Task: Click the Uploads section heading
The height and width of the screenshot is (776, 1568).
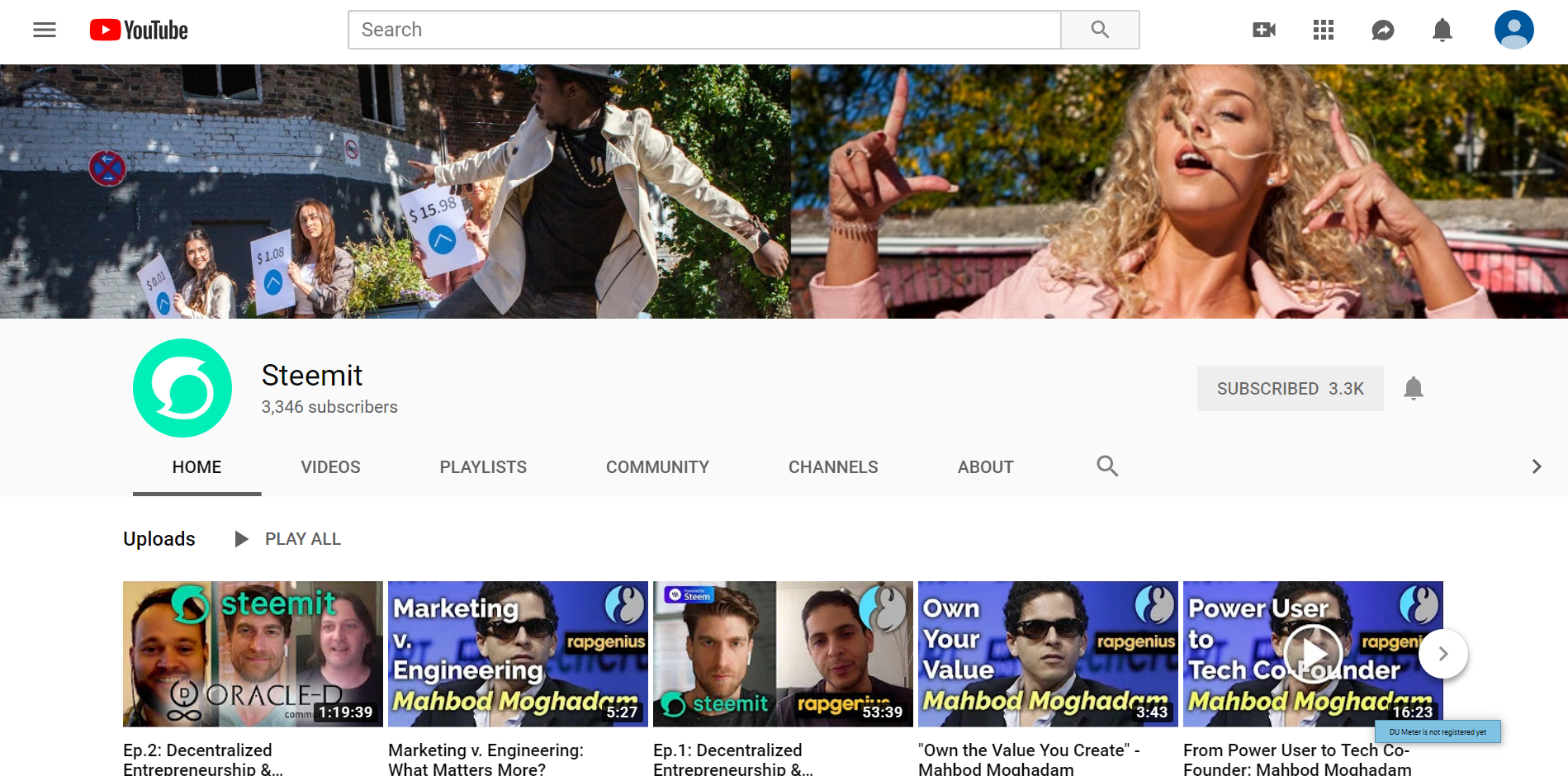Action: 159,539
